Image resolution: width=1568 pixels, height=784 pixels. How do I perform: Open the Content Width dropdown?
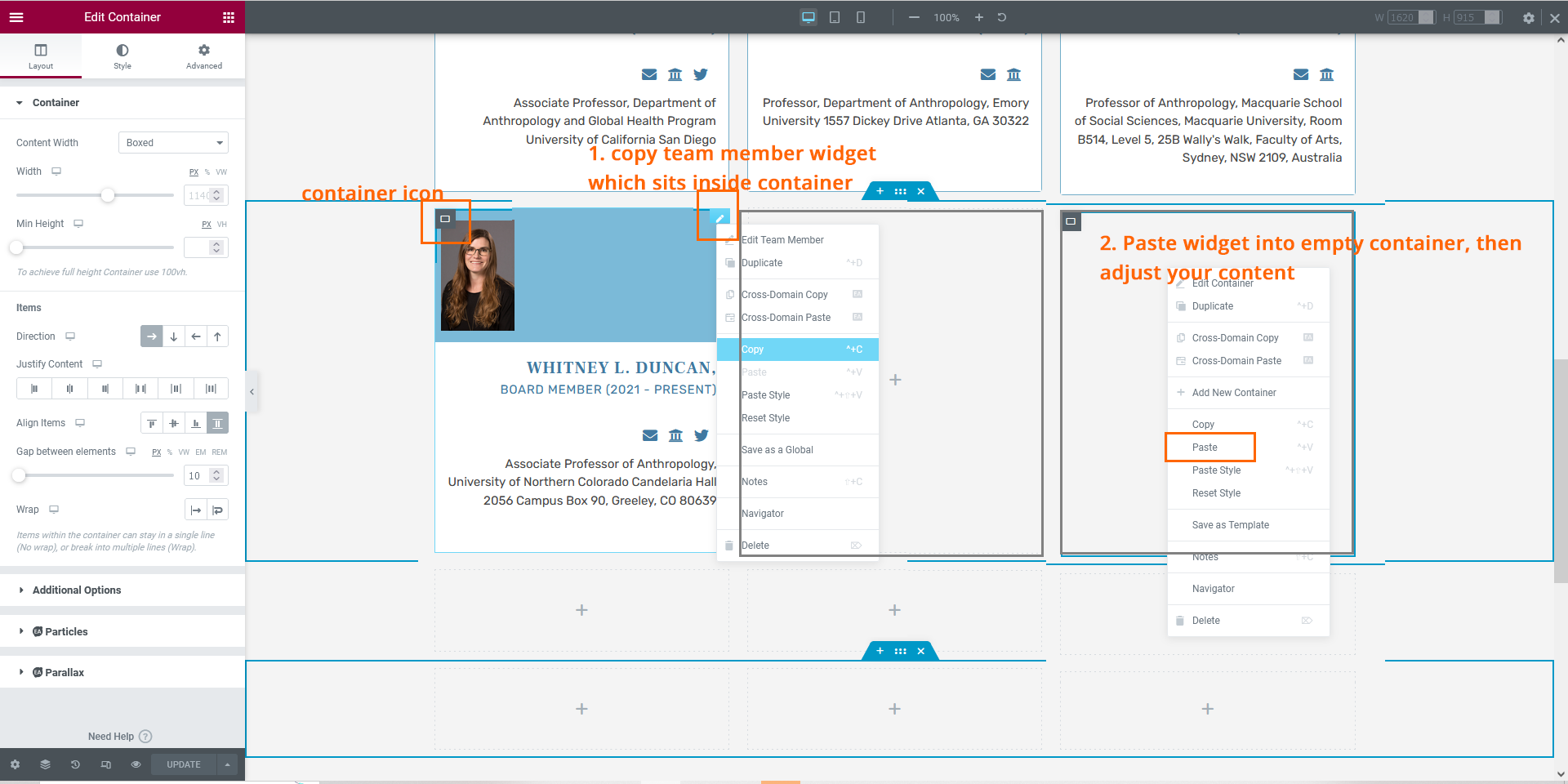click(173, 143)
